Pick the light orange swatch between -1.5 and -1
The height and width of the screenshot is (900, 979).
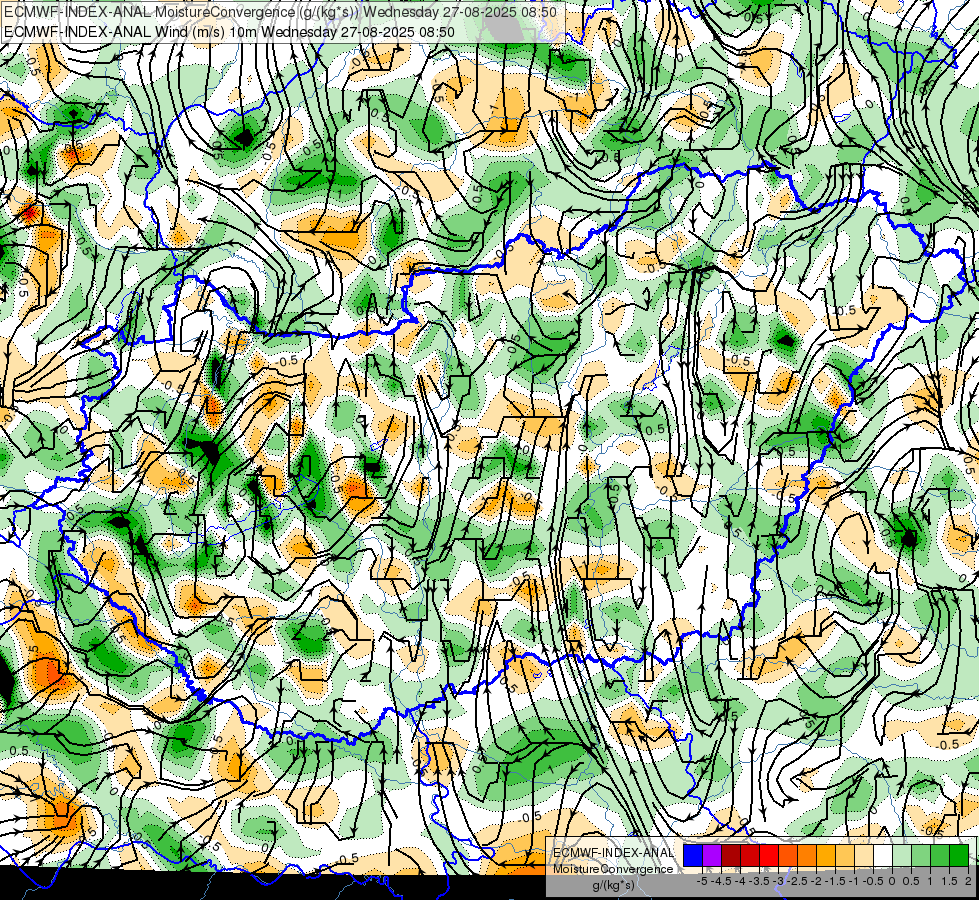pos(845,855)
